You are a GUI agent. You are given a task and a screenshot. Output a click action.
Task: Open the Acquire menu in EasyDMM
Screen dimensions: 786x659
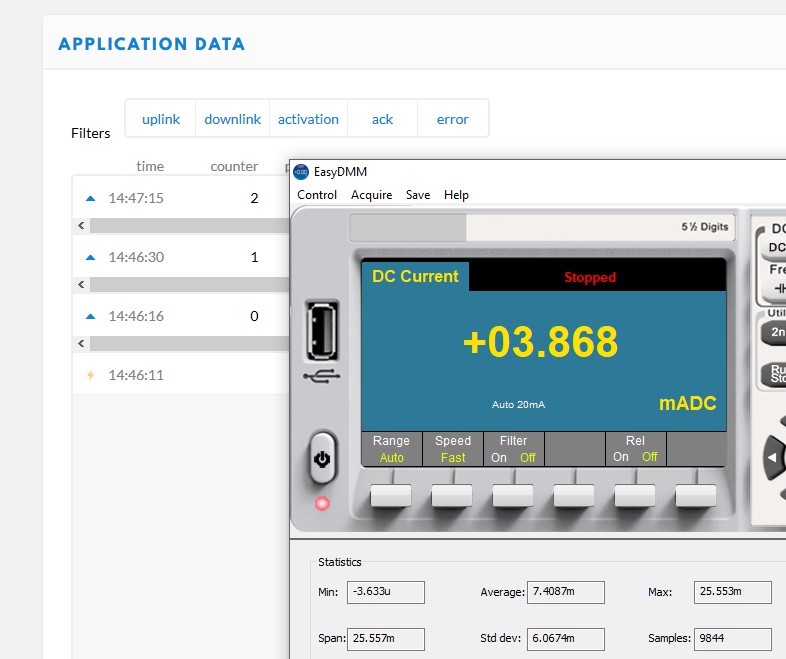click(x=371, y=195)
